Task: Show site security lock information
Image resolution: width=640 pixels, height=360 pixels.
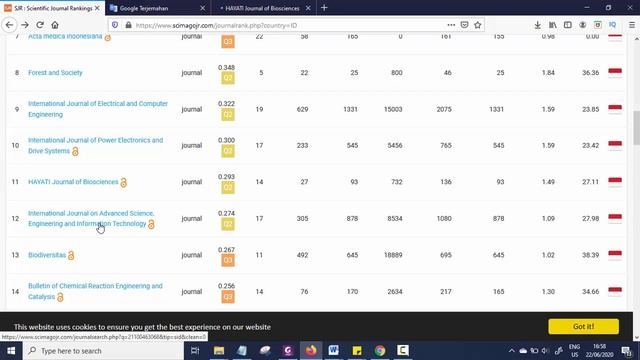Action: [x=128, y=25]
